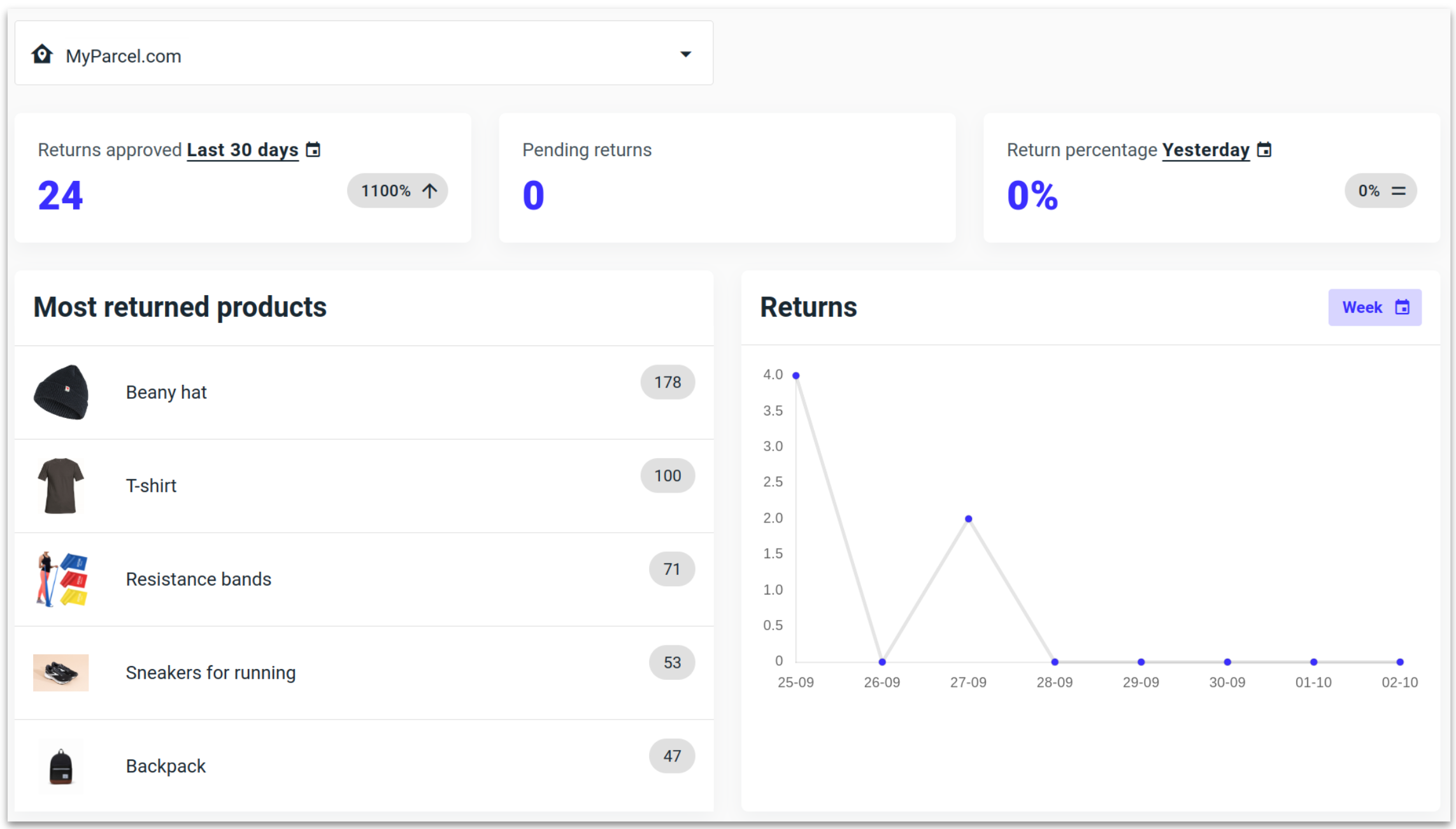Screen dimensions: 1456x829
Task: Select the Resistance bands list entry
Action: 198,579
